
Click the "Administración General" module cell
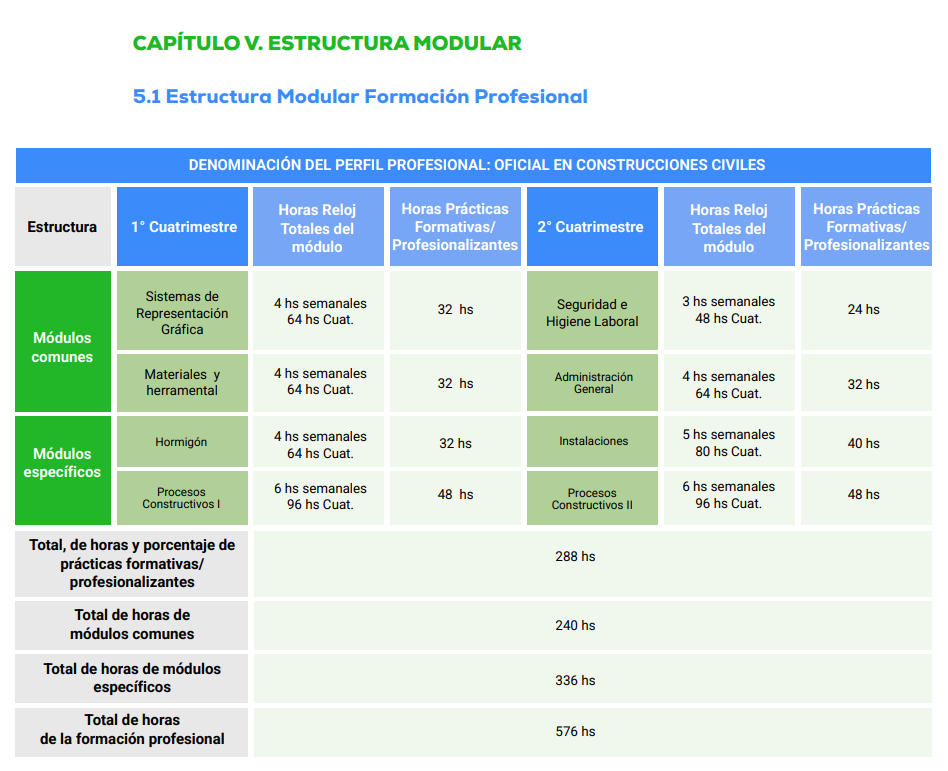click(x=592, y=383)
